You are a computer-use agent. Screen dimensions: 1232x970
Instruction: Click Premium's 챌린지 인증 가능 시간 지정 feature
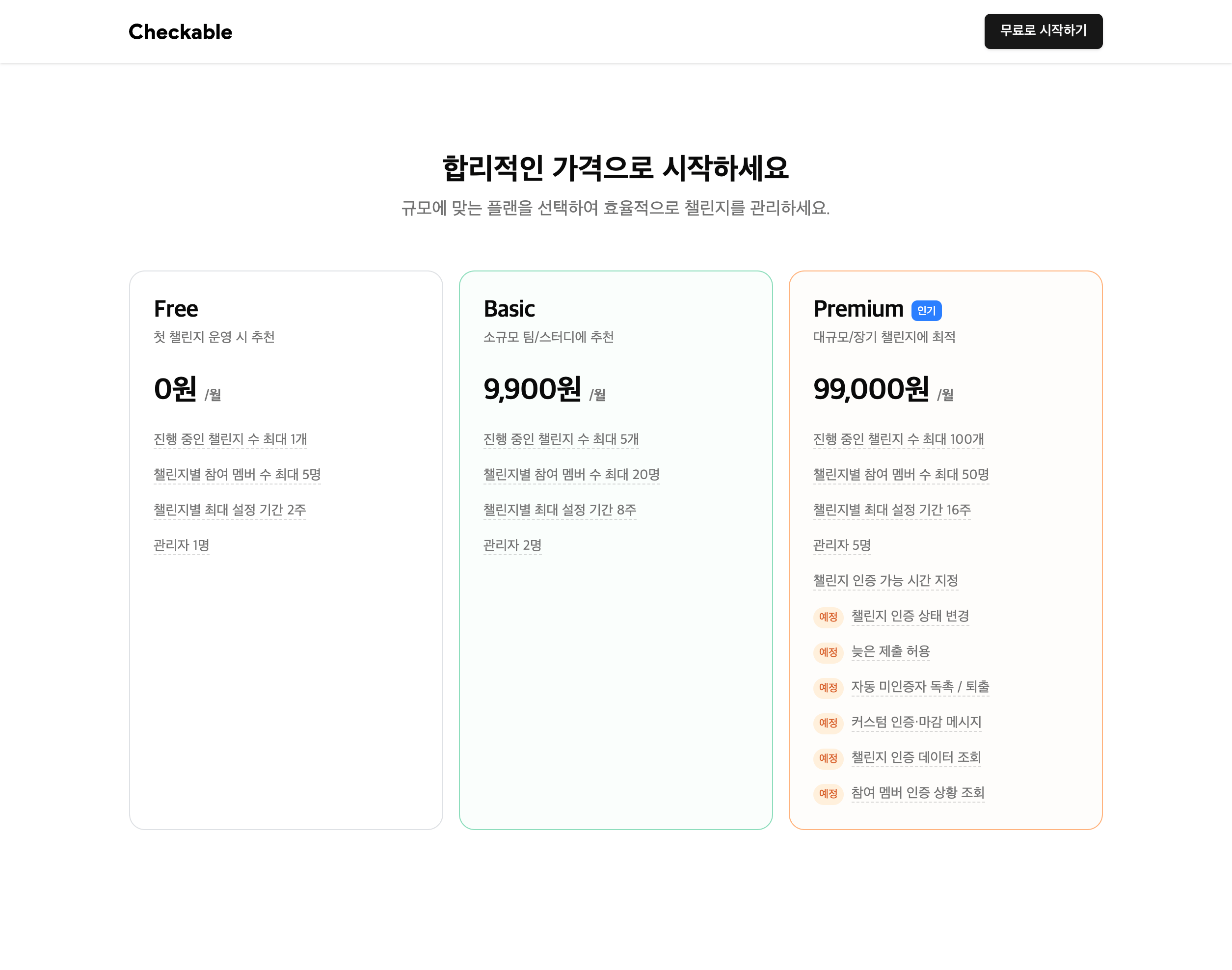(885, 580)
